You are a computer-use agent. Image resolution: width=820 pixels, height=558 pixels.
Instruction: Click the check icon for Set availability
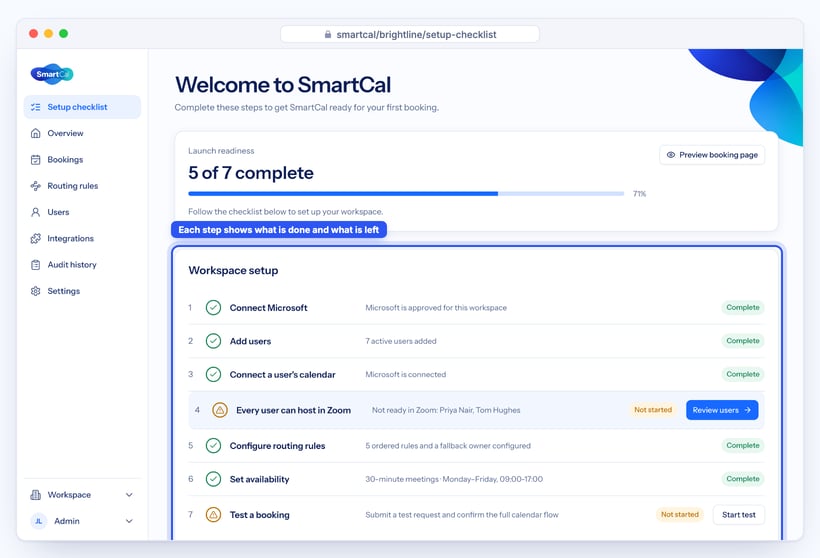(213, 479)
